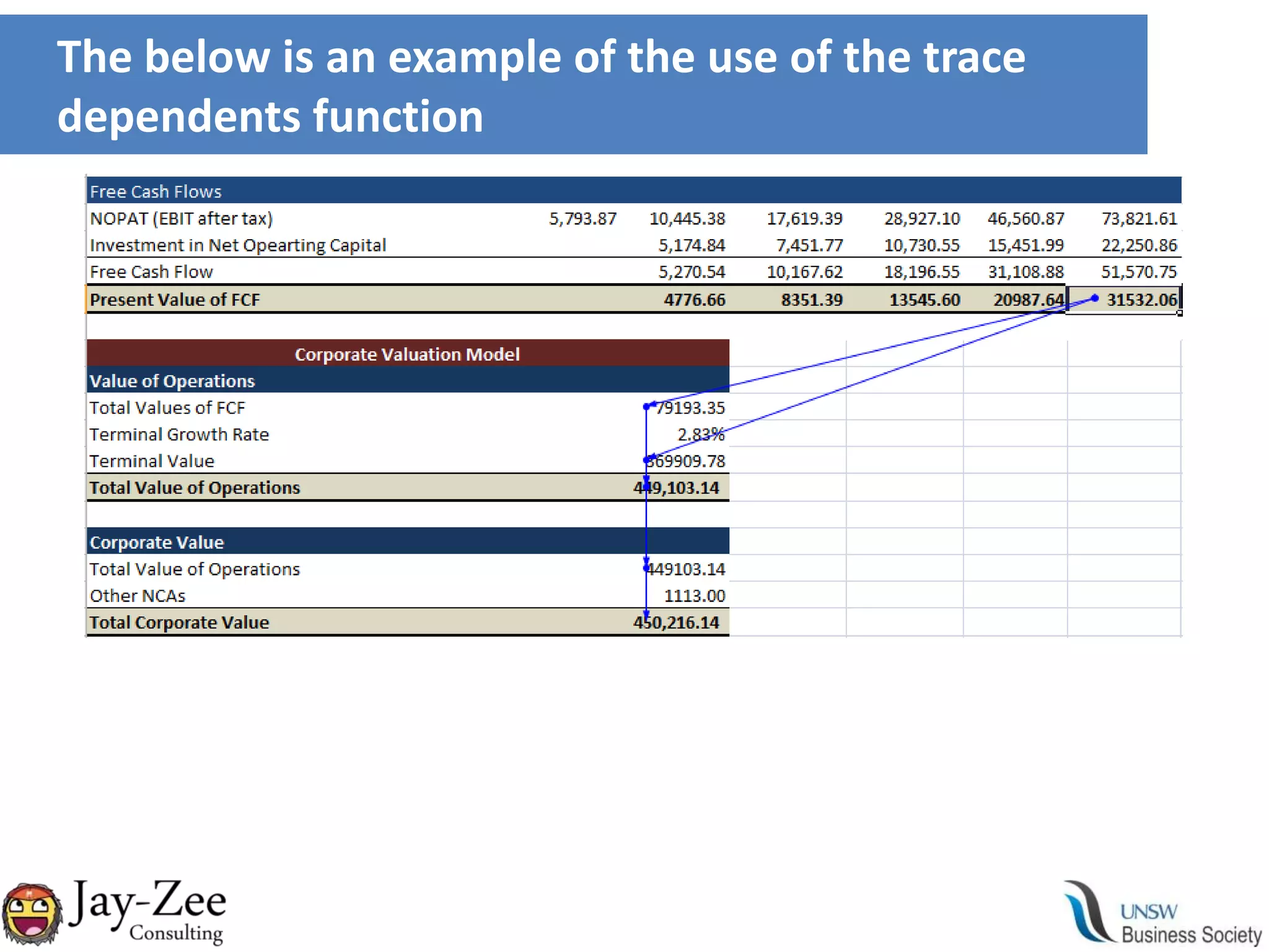Select the Other NCAs value 1113.00
Image resolution: width=1269 pixels, height=952 pixels.
tap(694, 596)
